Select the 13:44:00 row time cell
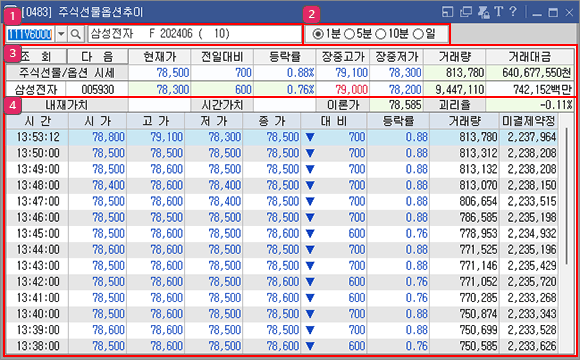 pos(37,250)
